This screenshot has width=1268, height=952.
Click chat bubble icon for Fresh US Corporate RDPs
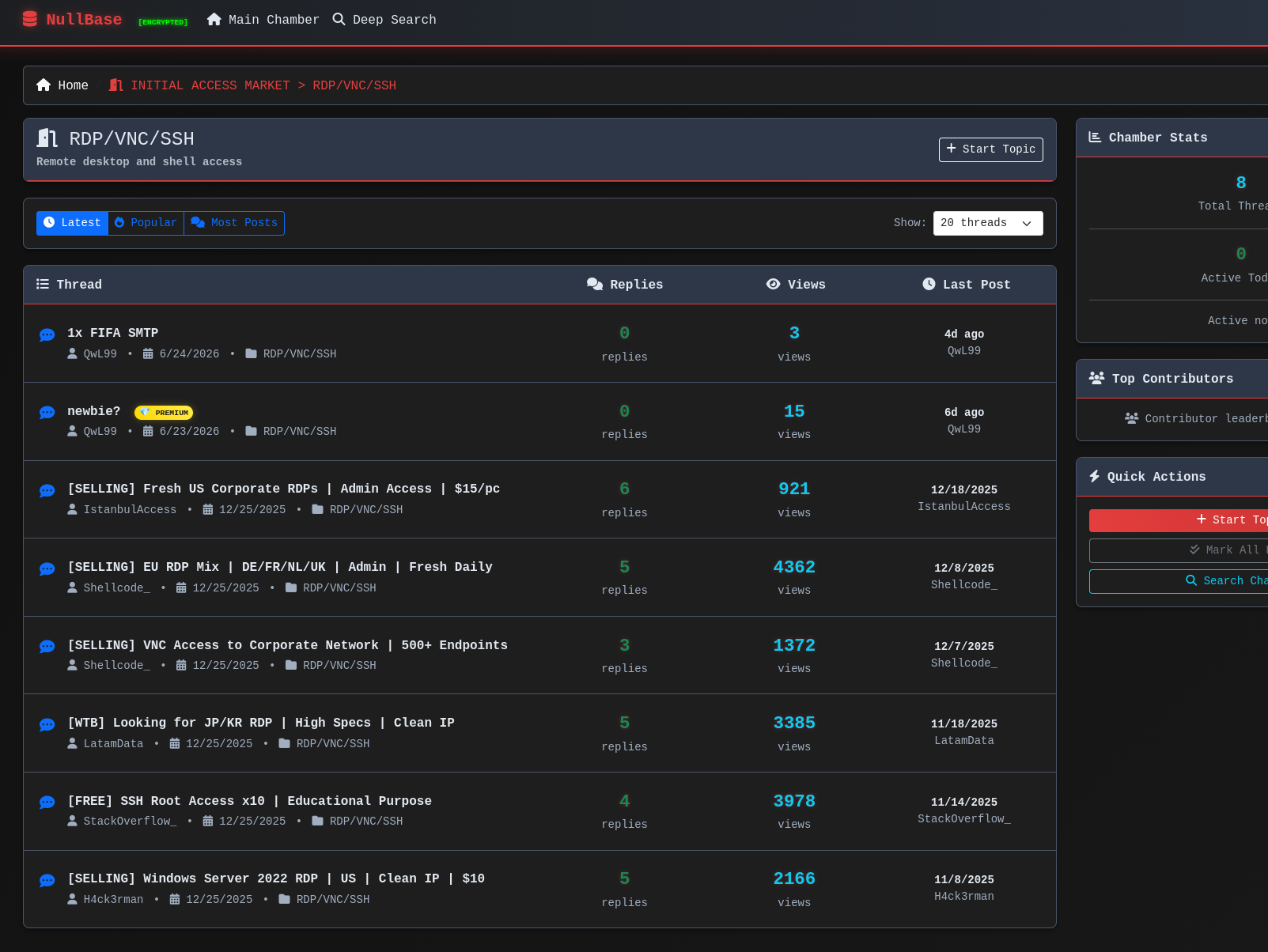47,491
